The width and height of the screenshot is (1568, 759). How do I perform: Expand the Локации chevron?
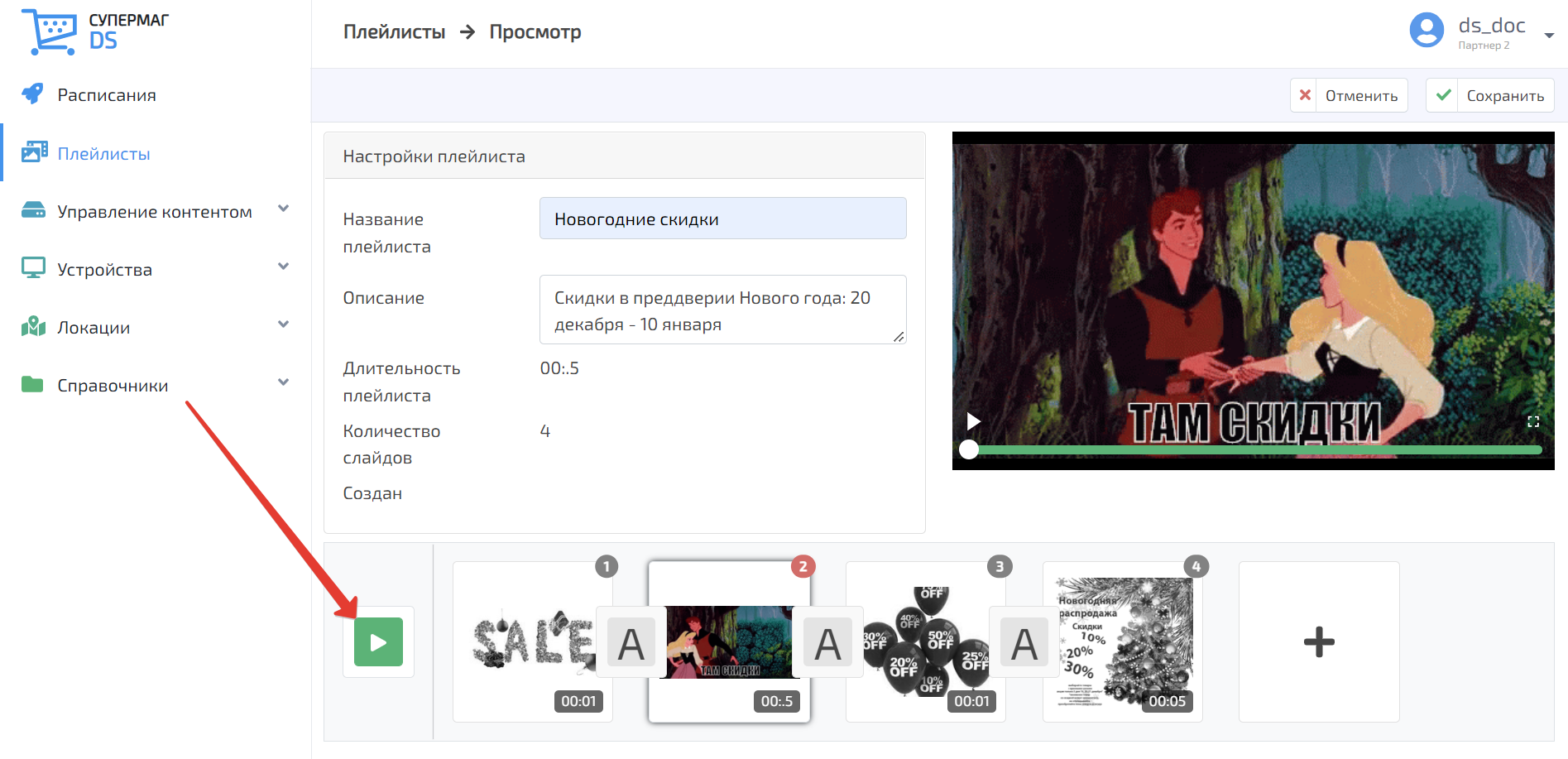[x=284, y=324]
